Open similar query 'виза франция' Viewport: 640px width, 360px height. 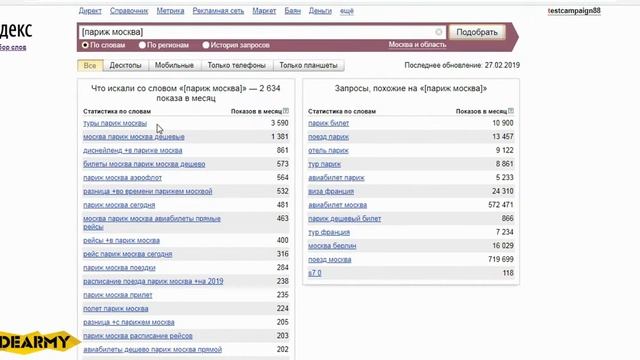pyautogui.click(x=331, y=191)
